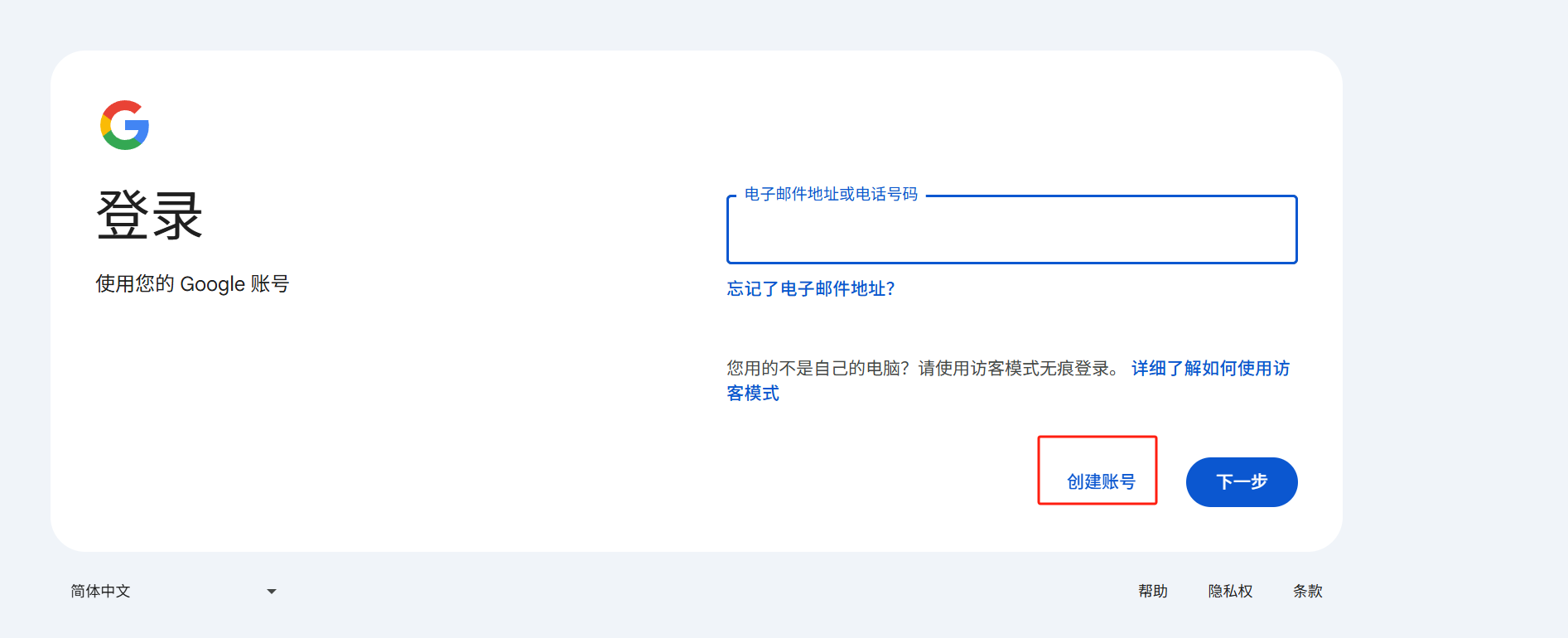Screen dimensions: 1568x638
Task: Click the 请使用访客模式无痕登录 sentence
Action: (x=1018, y=368)
